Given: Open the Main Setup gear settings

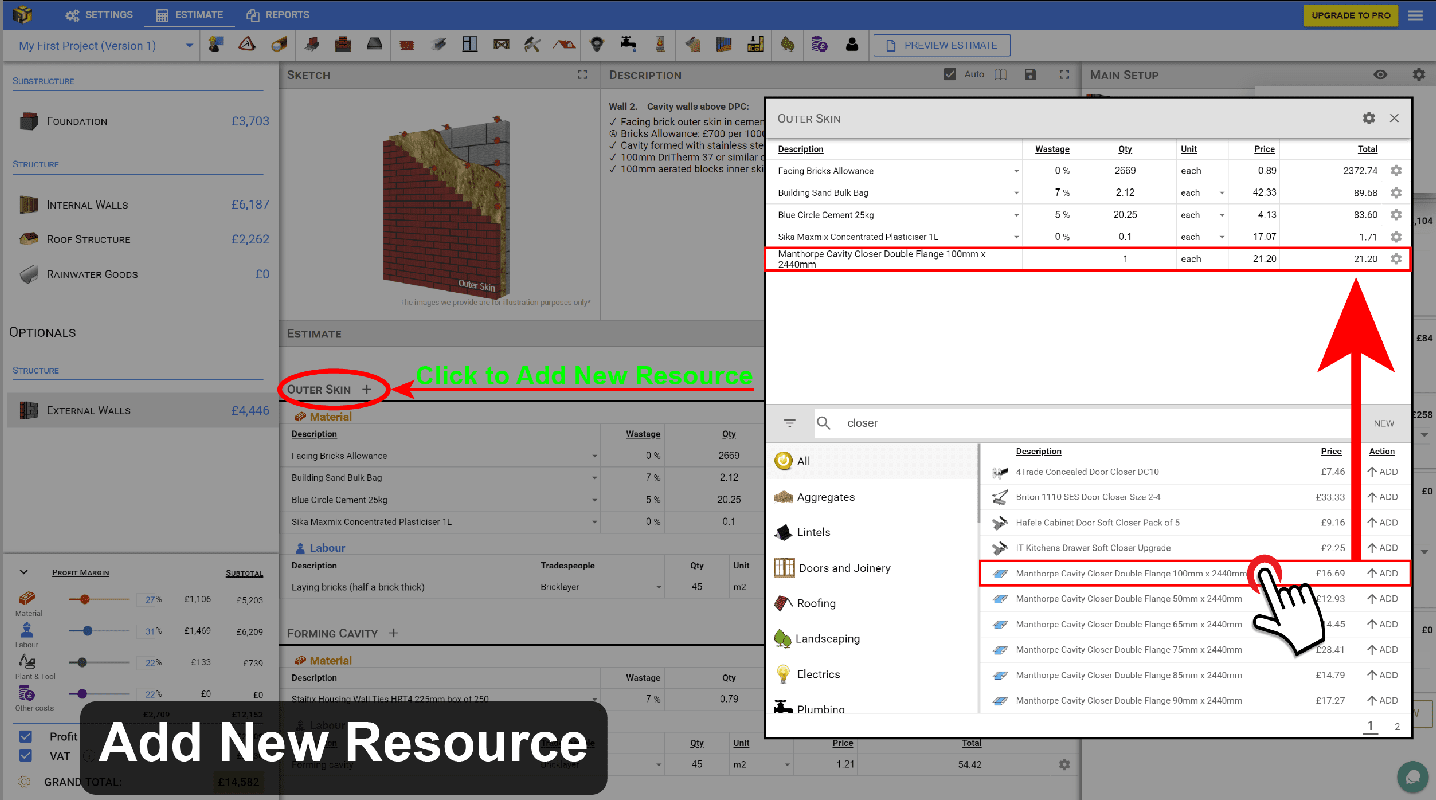Looking at the screenshot, I should pyautogui.click(x=1418, y=75).
